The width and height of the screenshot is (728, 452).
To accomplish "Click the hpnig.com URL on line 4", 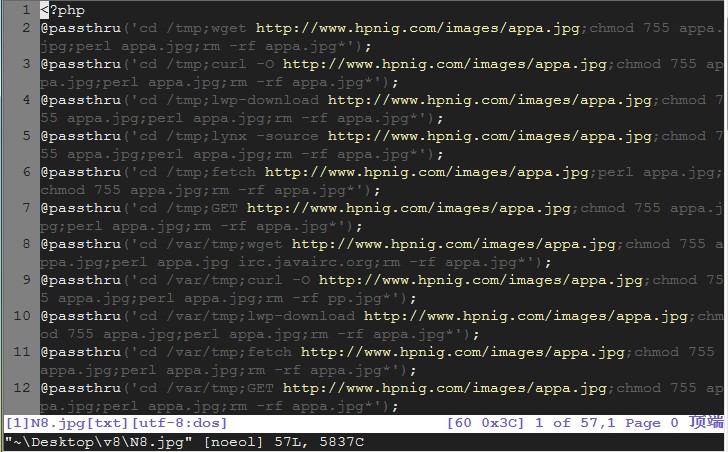I will point(490,100).
